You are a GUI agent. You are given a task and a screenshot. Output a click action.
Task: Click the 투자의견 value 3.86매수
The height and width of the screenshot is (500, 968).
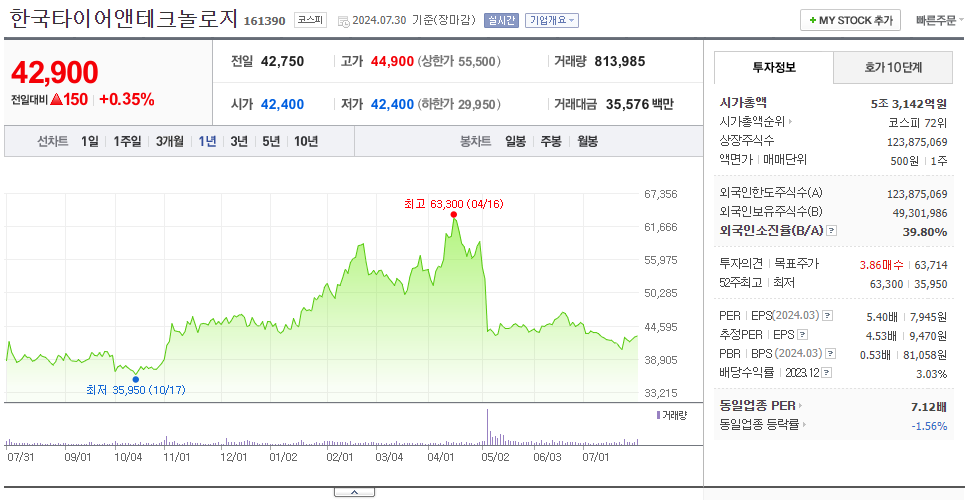pyautogui.click(x=882, y=265)
